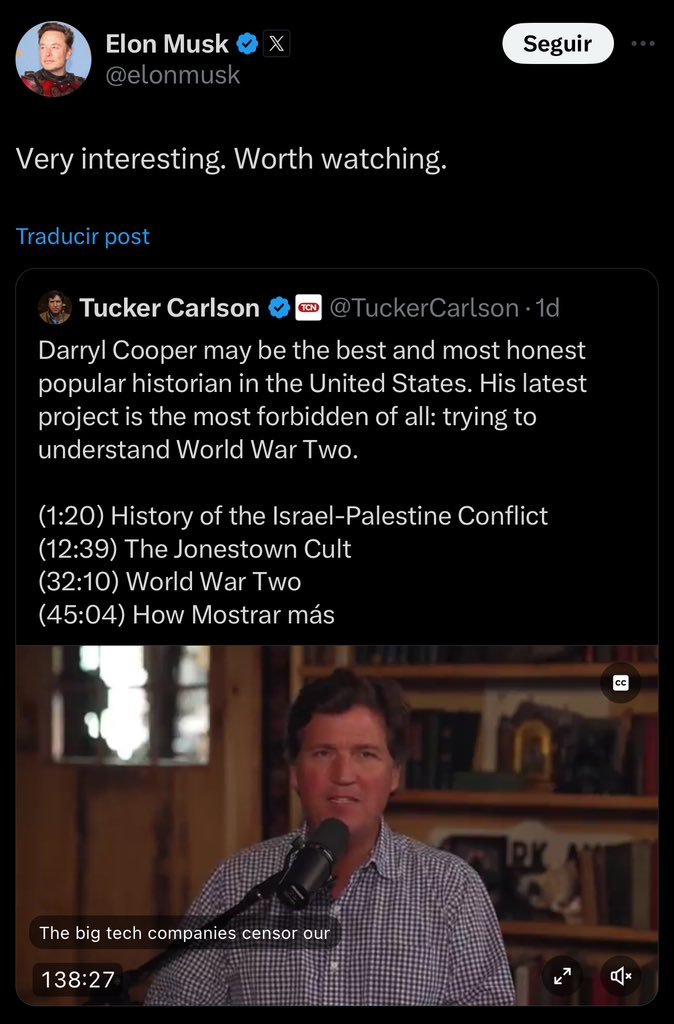The height and width of the screenshot is (1024, 674).
Task: Click the Elon Musk display name
Action: click(167, 44)
